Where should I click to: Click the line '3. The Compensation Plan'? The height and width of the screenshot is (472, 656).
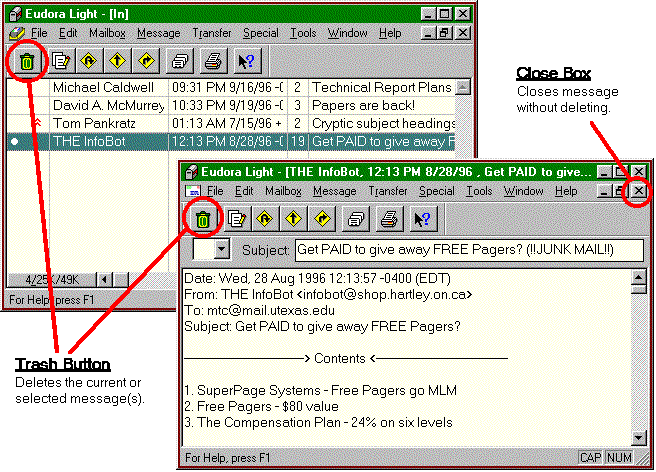[x=318, y=422]
